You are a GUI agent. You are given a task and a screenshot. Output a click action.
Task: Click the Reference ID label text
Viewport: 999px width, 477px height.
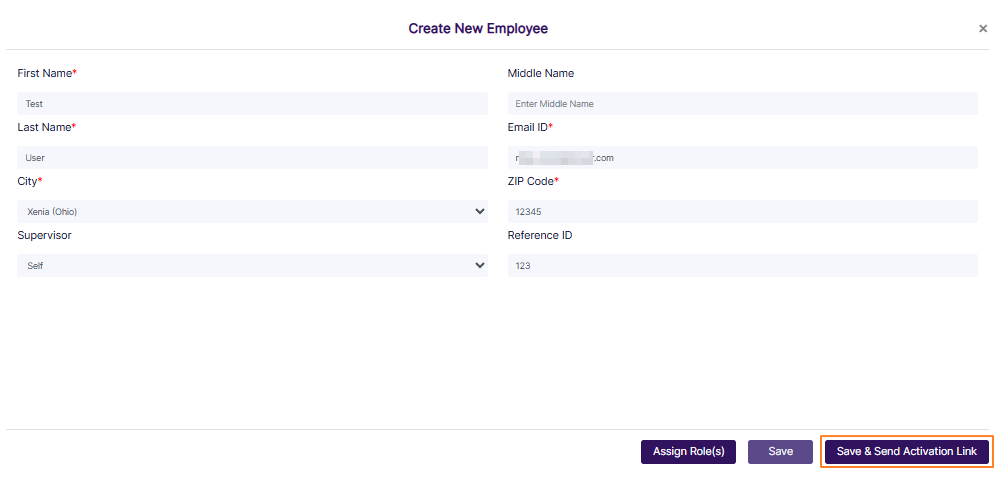(539, 236)
